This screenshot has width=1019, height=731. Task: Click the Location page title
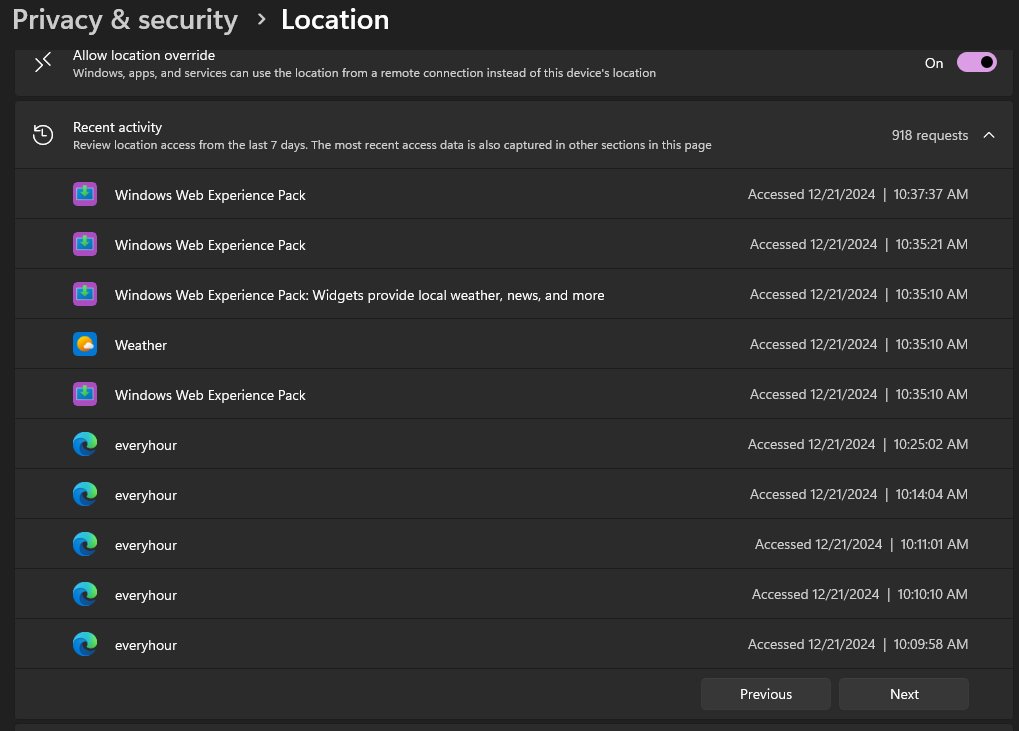(335, 19)
